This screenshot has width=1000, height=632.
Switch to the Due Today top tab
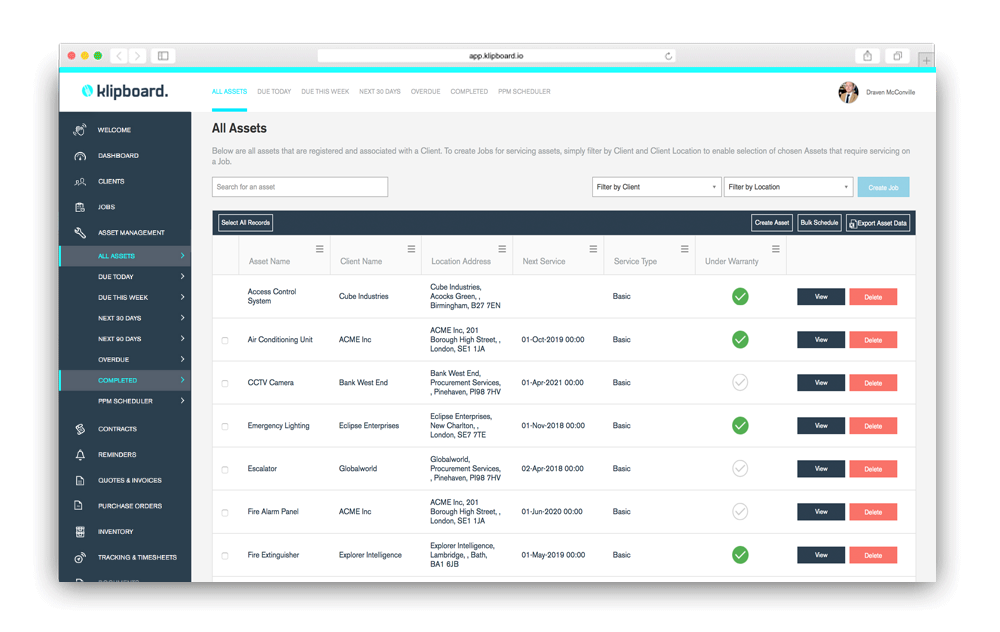(x=274, y=92)
